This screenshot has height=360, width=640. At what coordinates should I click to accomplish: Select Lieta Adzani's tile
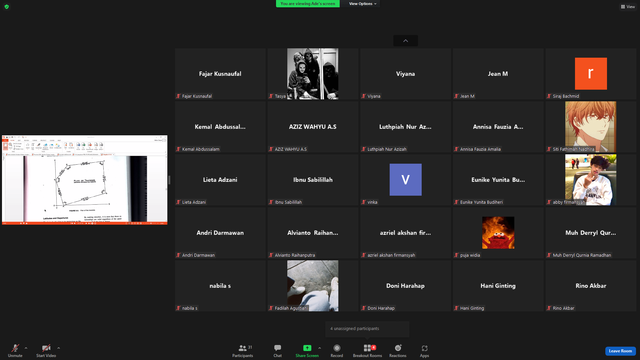click(220, 180)
